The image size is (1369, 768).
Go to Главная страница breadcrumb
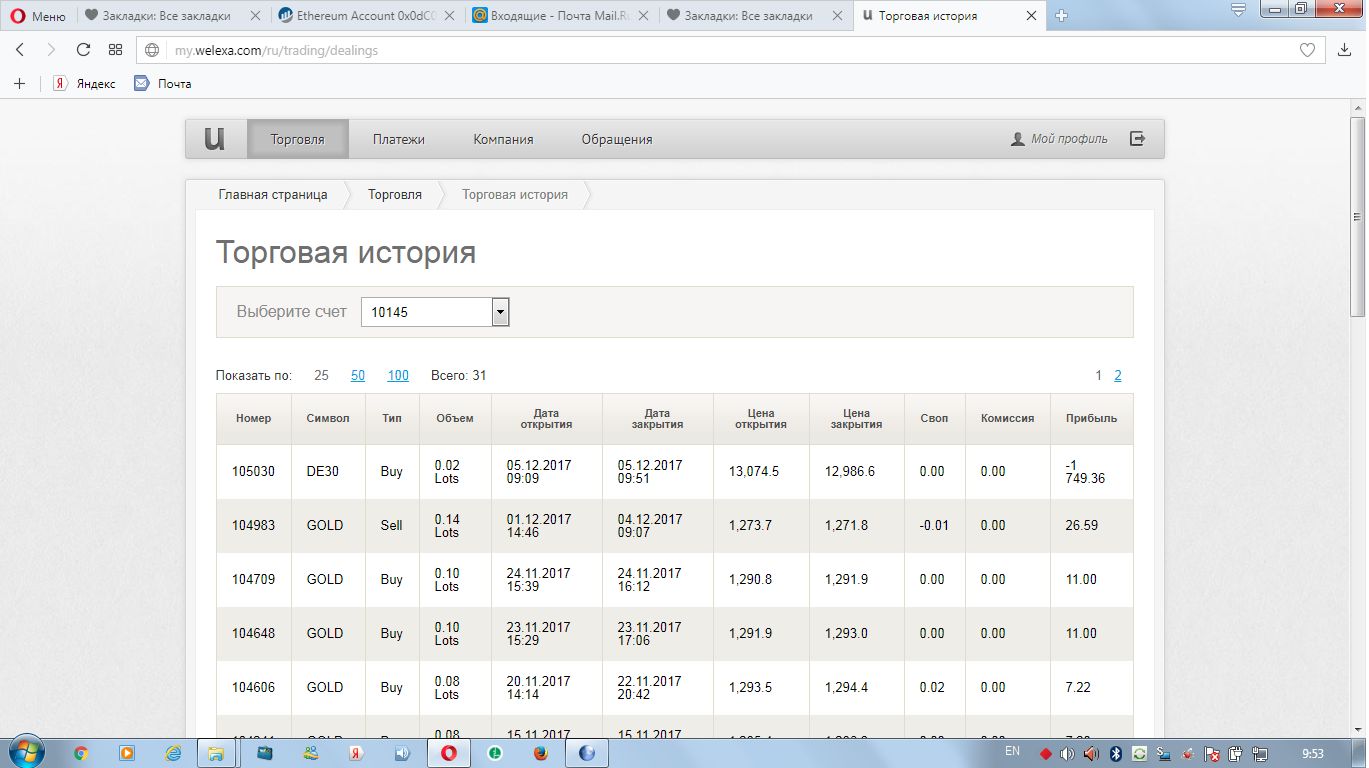coord(273,194)
